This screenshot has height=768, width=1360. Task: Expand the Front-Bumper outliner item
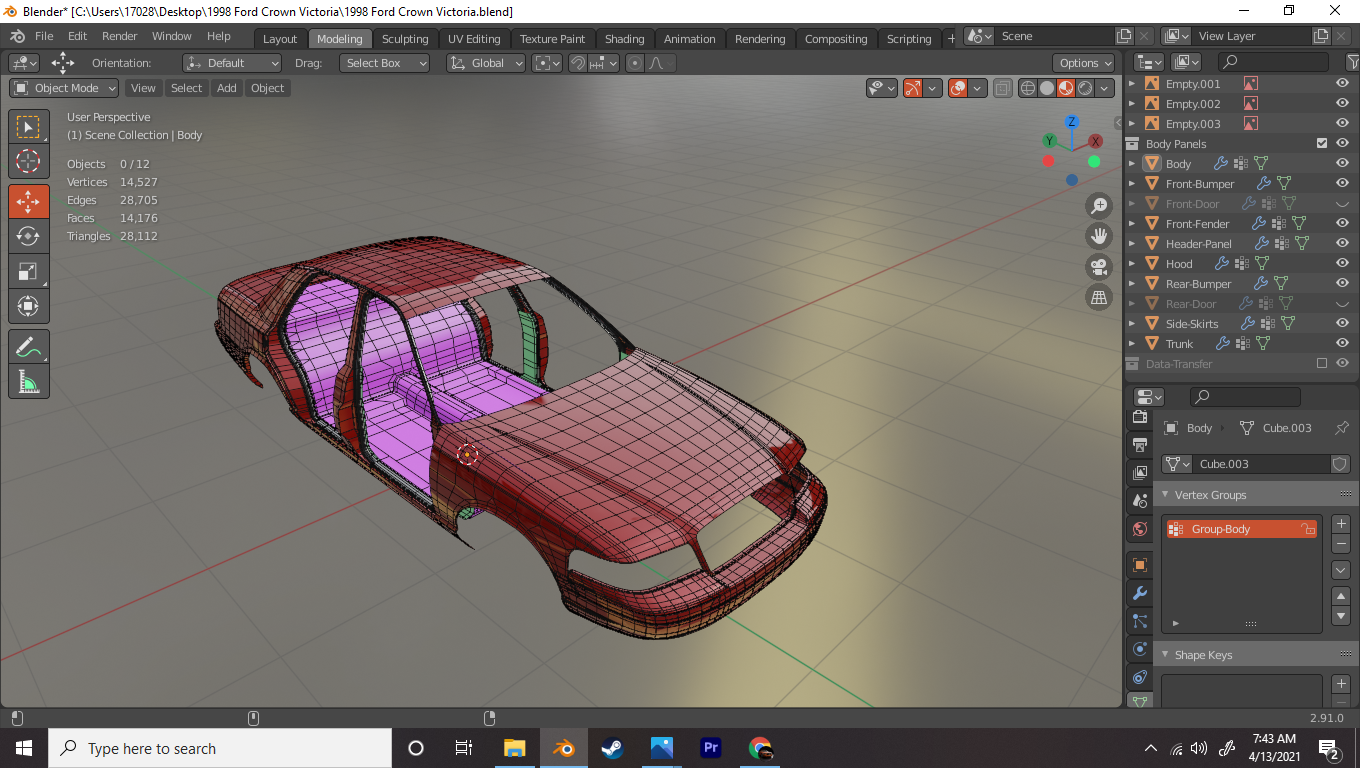(1132, 184)
